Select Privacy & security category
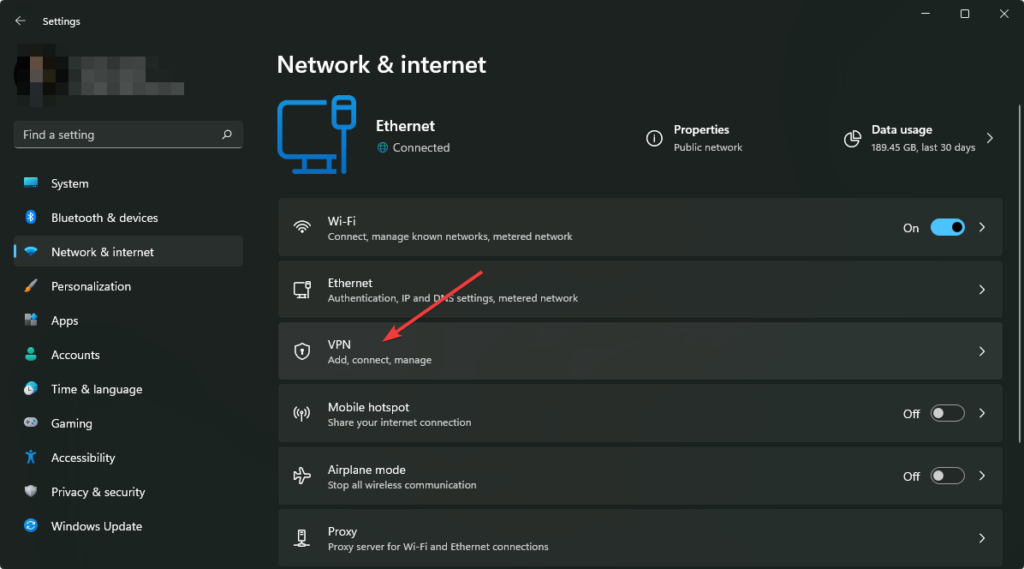Viewport: 1024px width, 569px height. pos(128,492)
